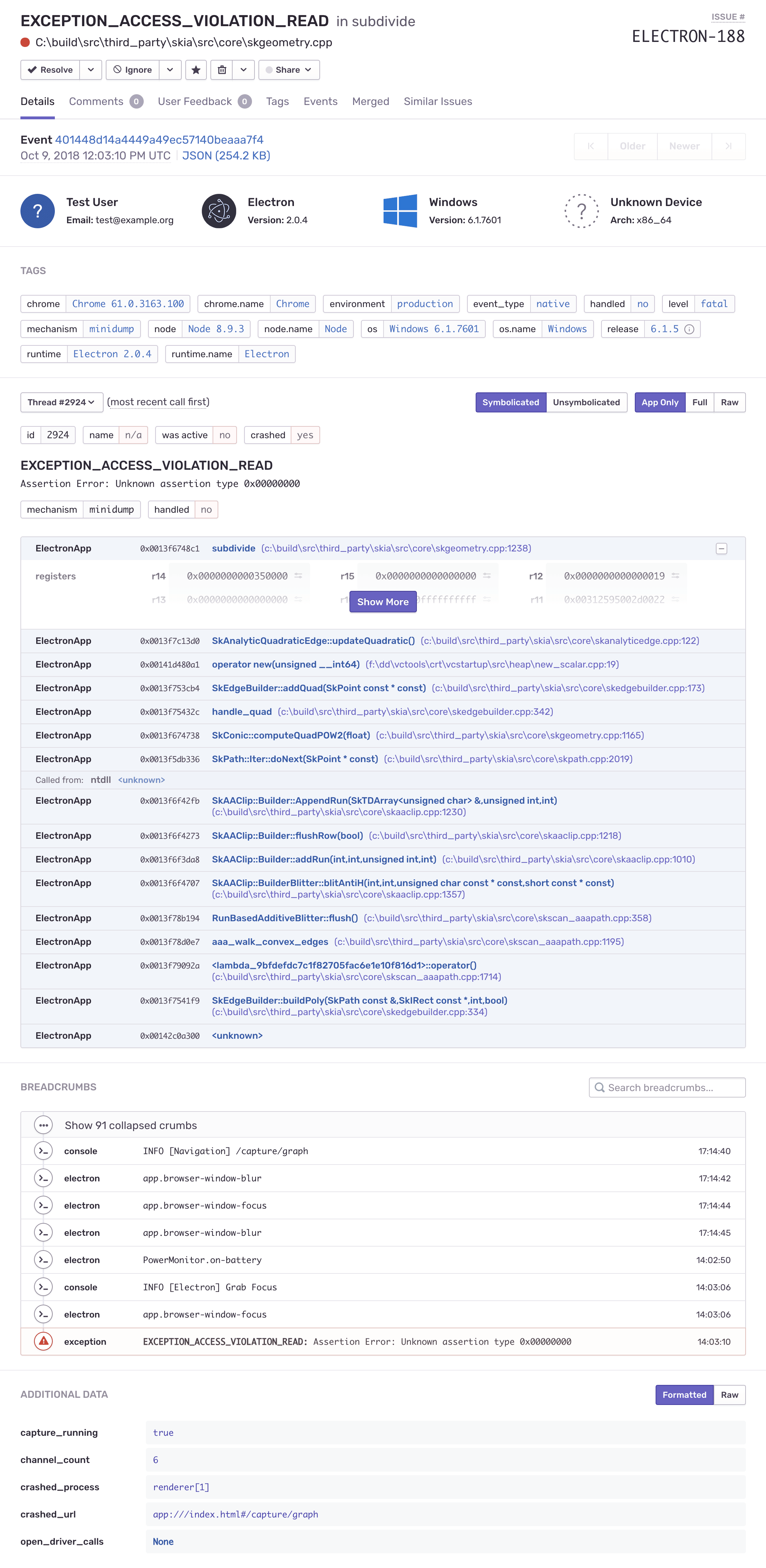Focus the Search breadcrumbs input field

pyautogui.click(x=667, y=1088)
